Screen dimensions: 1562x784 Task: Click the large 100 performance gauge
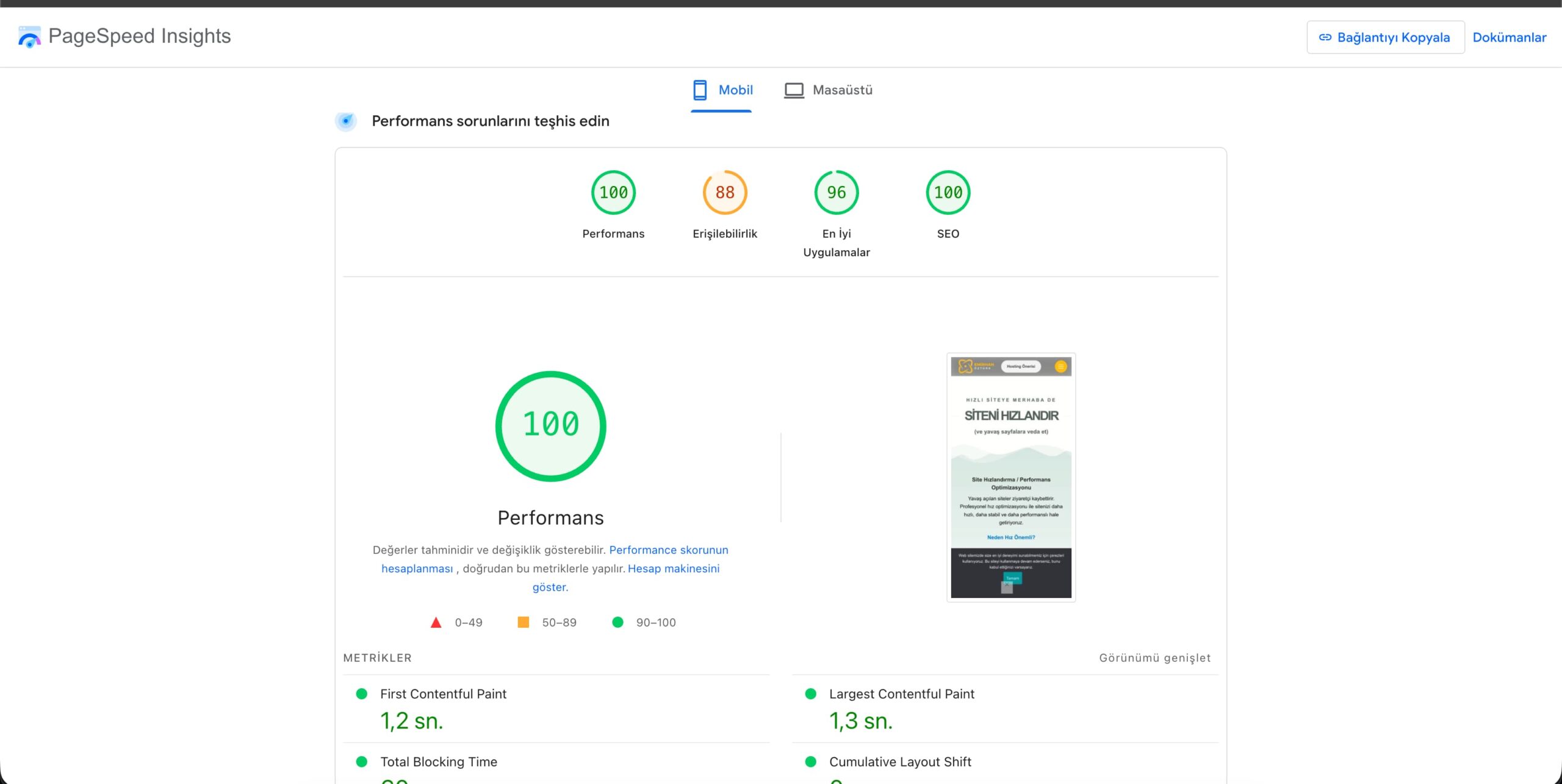[x=550, y=426]
